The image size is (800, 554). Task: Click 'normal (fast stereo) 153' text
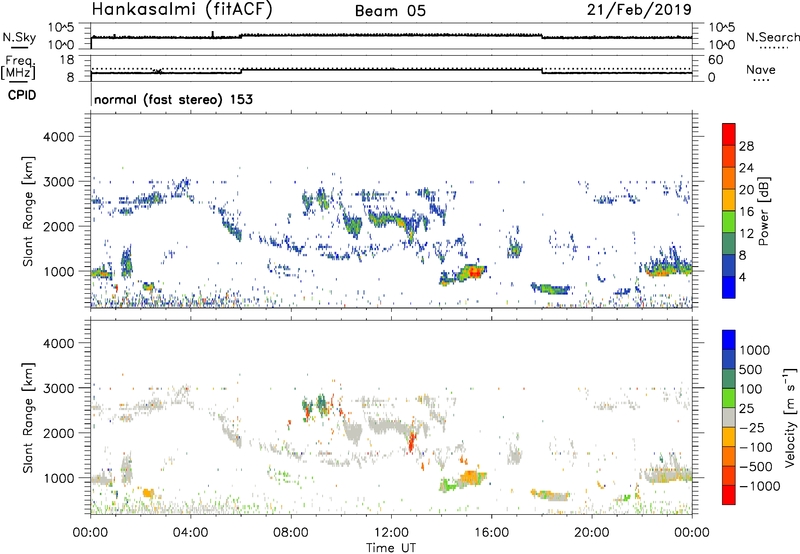coord(173,99)
